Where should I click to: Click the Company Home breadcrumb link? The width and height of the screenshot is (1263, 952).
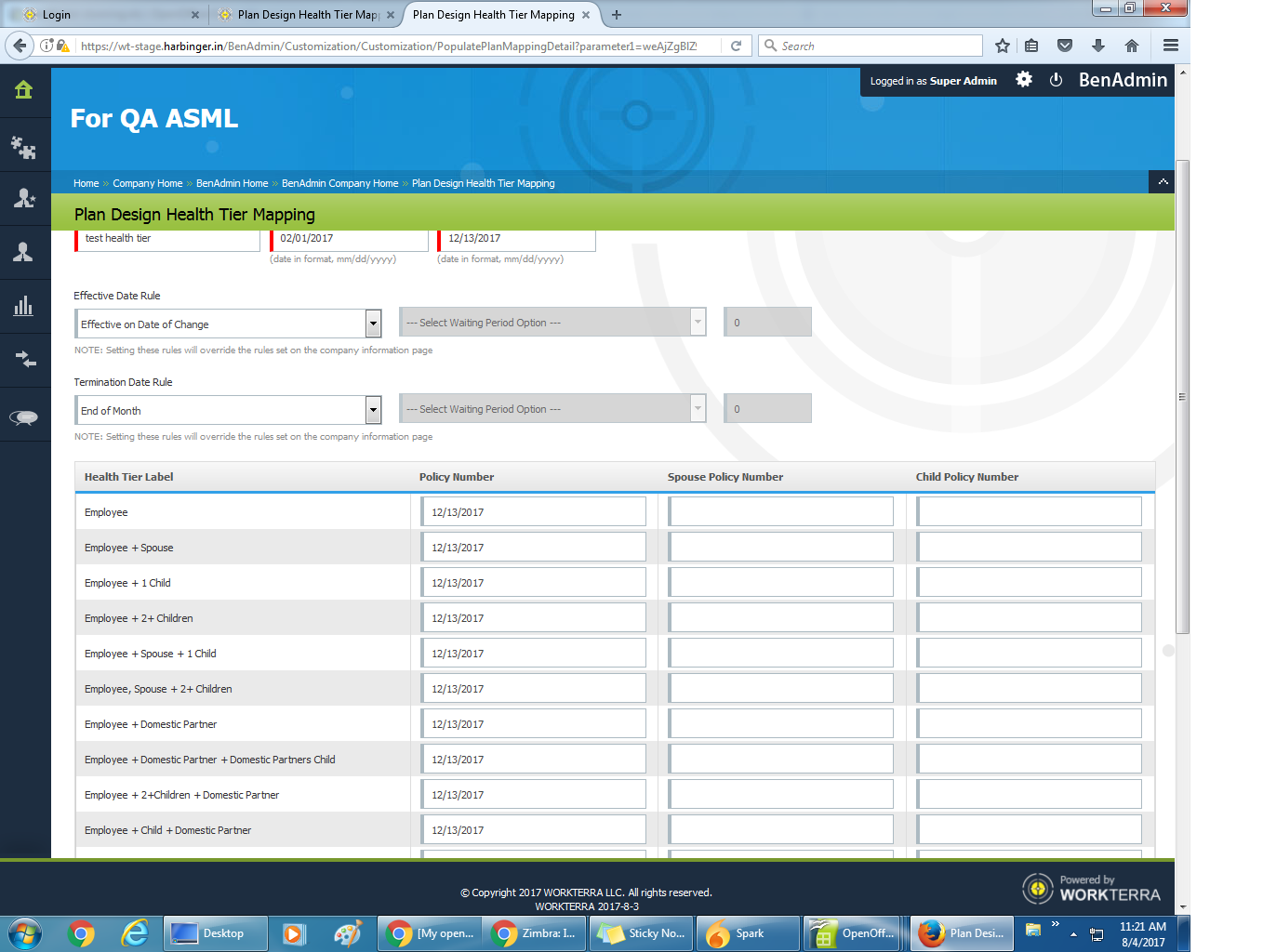click(148, 183)
